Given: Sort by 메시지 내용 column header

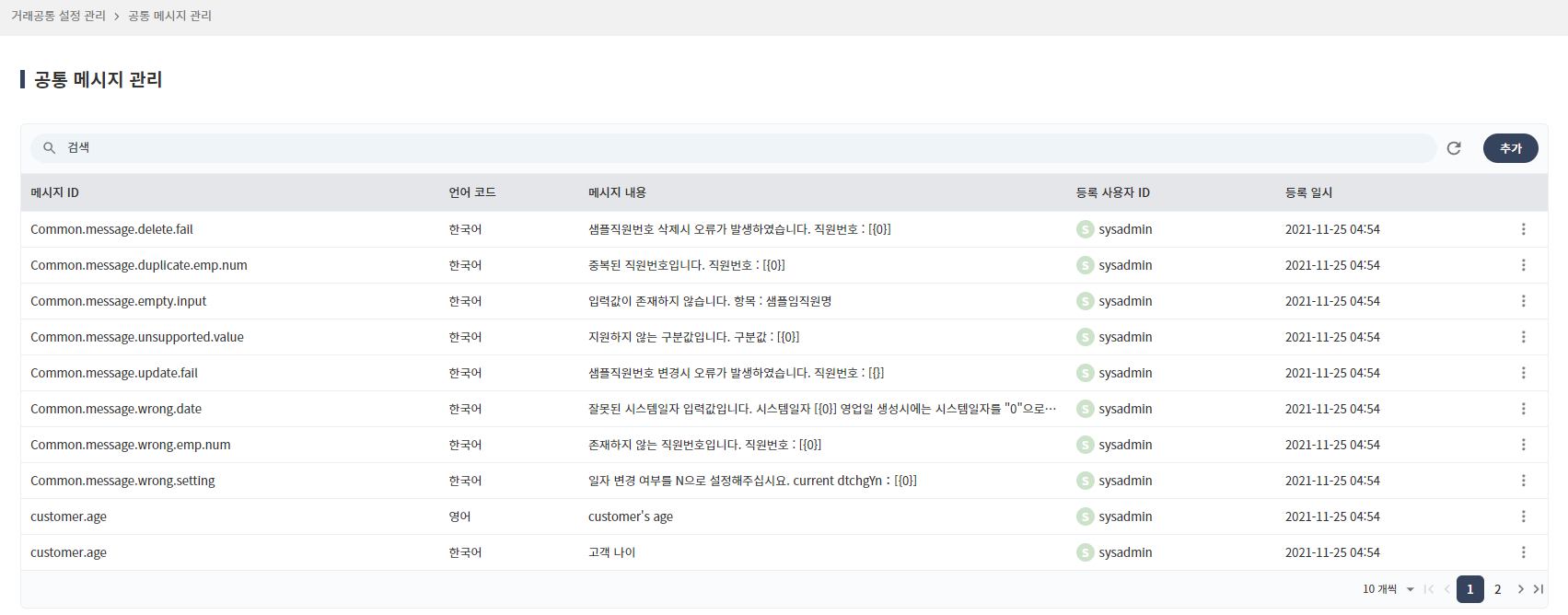Looking at the screenshot, I should [617, 192].
